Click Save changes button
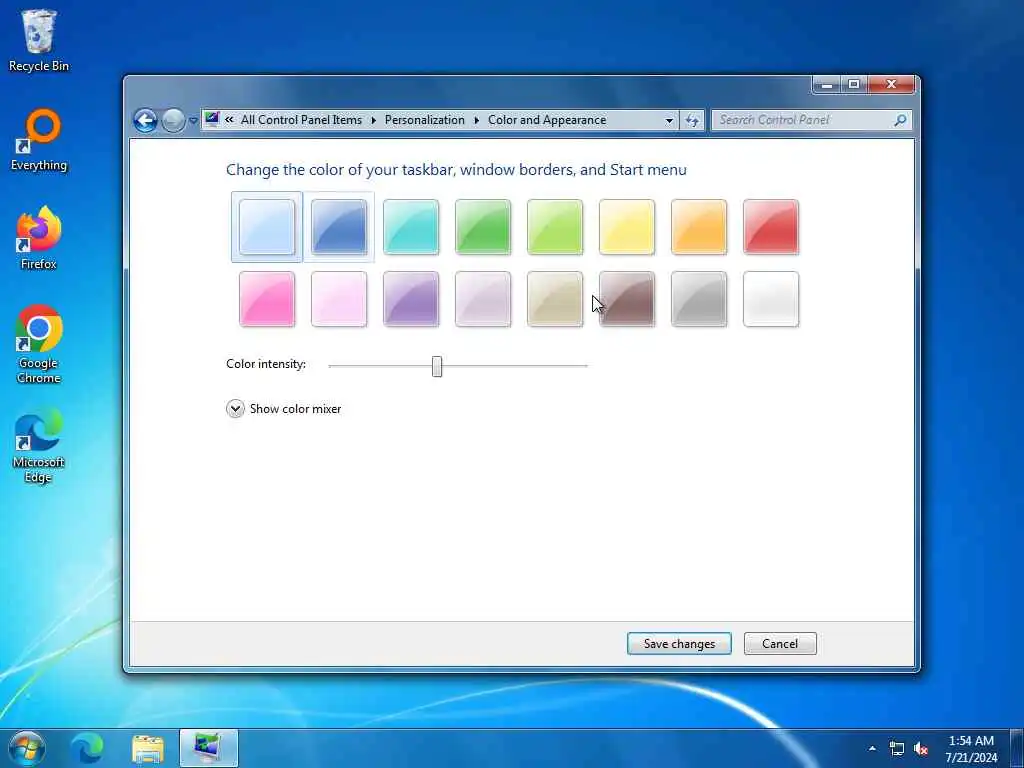1024x768 pixels. (679, 644)
